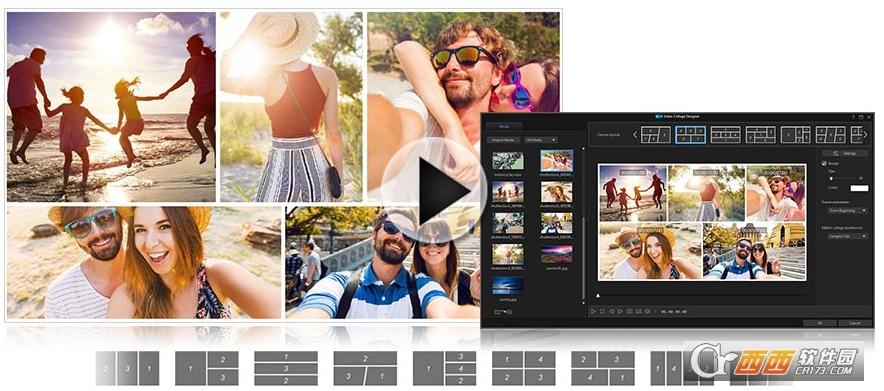
Task: Click the large play button overlay
Action: click(434, 190)
